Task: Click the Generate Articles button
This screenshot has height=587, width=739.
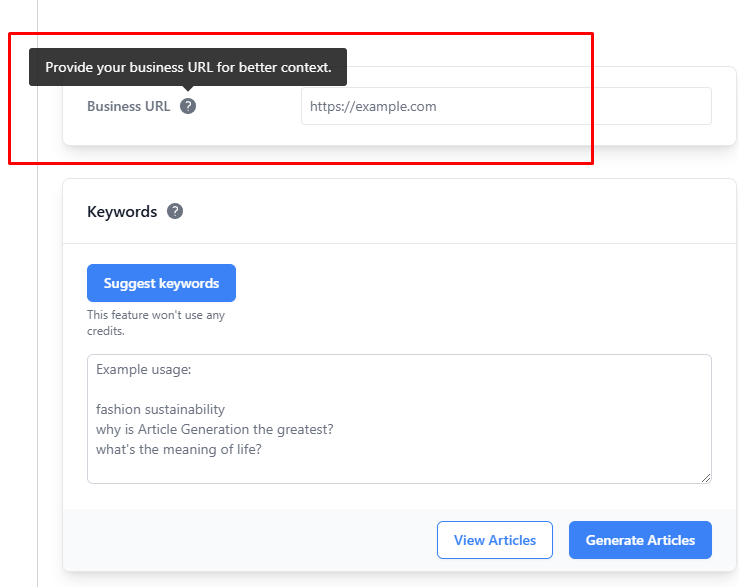Action: pos(640,540)
